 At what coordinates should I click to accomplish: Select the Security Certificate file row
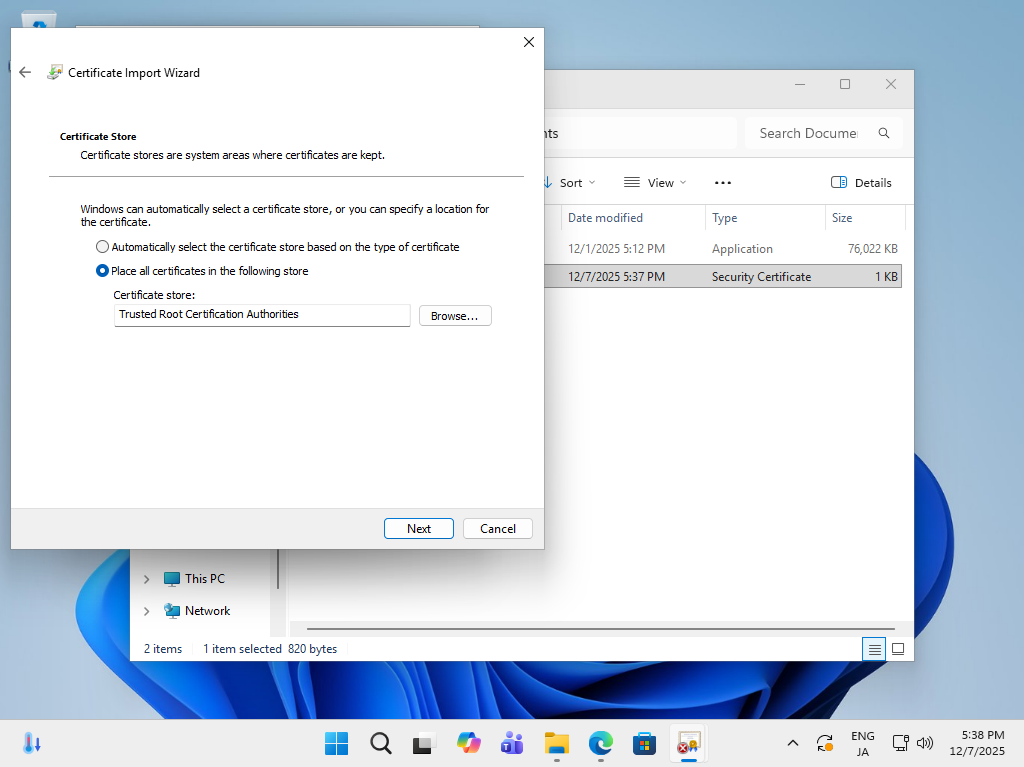click(x=723, y=276)
